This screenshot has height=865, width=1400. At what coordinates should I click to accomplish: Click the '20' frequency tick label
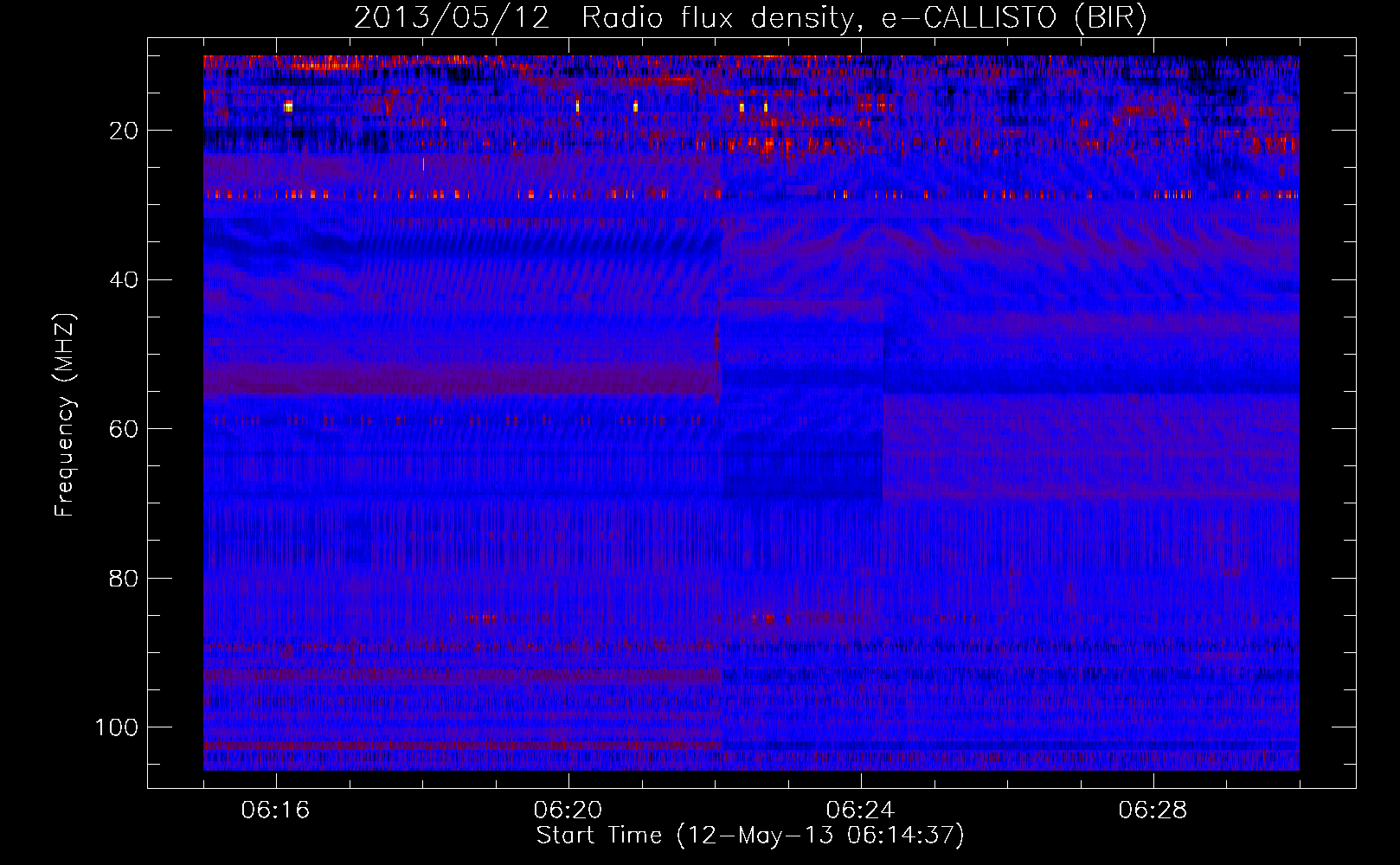click(x=125, y=131)
